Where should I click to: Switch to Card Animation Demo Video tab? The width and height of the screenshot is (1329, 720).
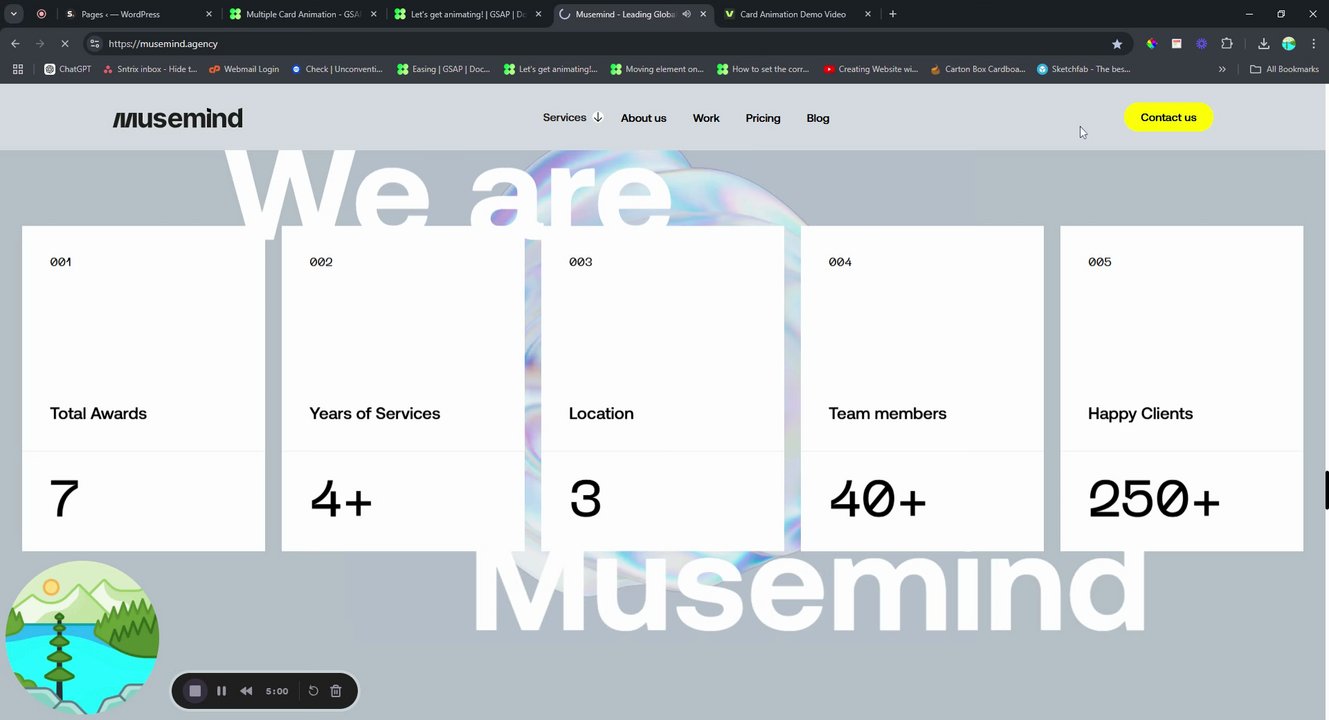click(x=797, y=14)
